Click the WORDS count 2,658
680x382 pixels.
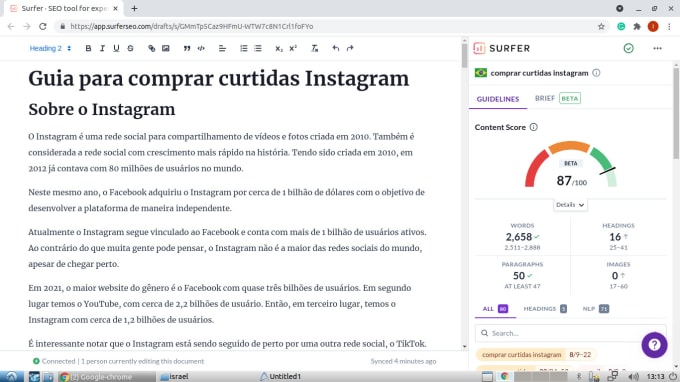(519, 237)
